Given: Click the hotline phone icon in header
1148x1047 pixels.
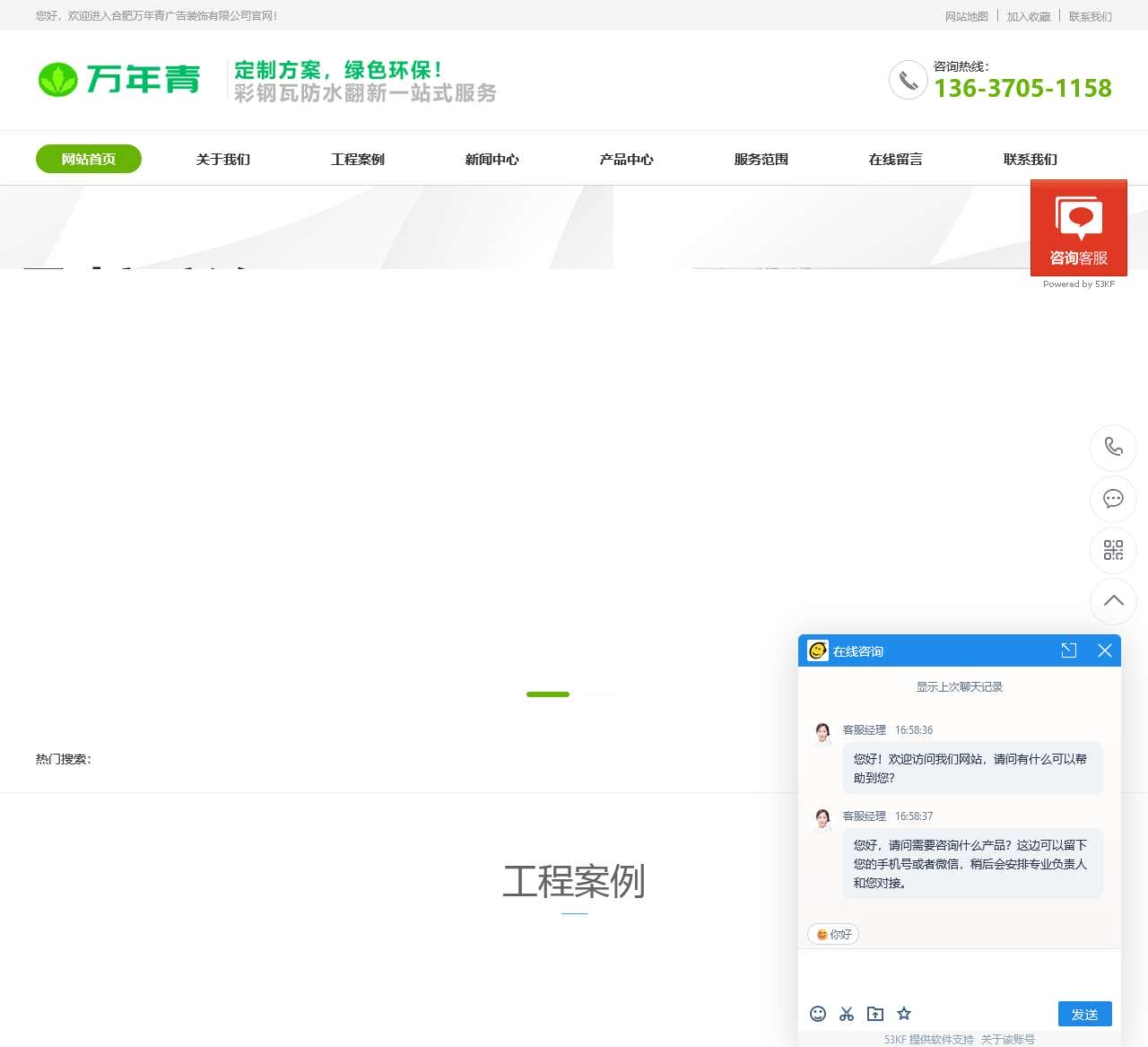Looking at the screenshot, I should 908,80.
